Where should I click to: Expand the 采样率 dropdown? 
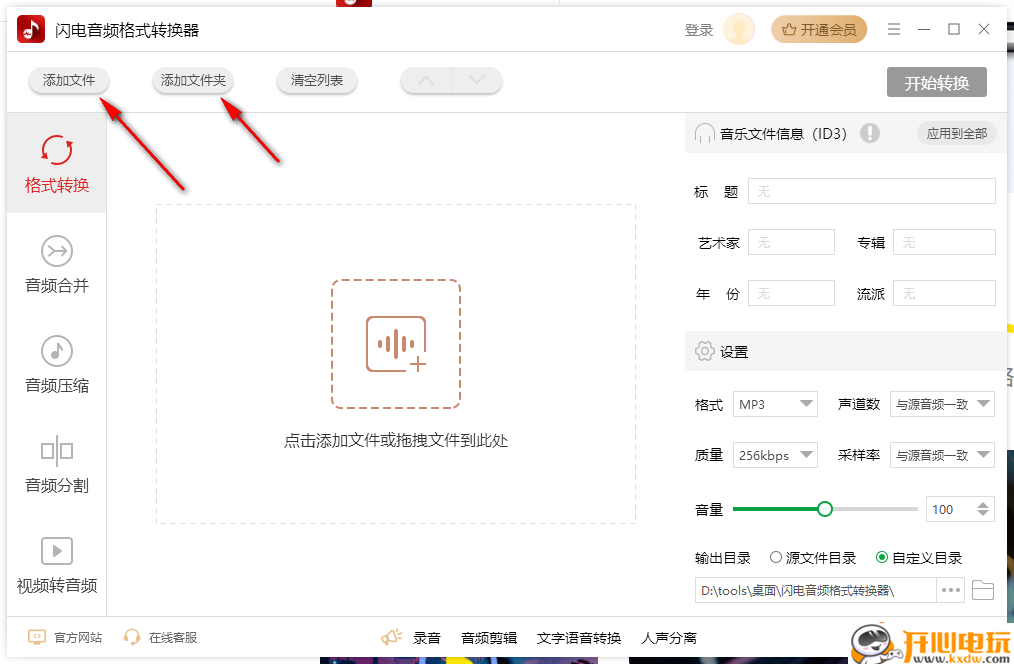tap(942, 455)
